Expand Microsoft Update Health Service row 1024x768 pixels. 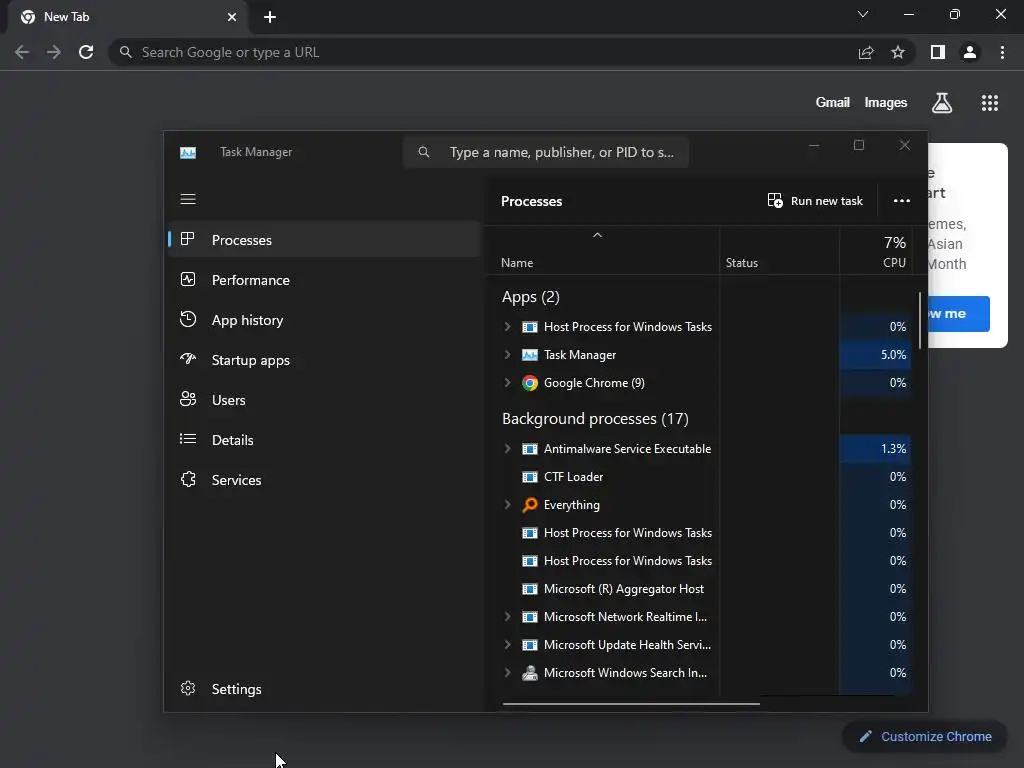pos(507,645)
